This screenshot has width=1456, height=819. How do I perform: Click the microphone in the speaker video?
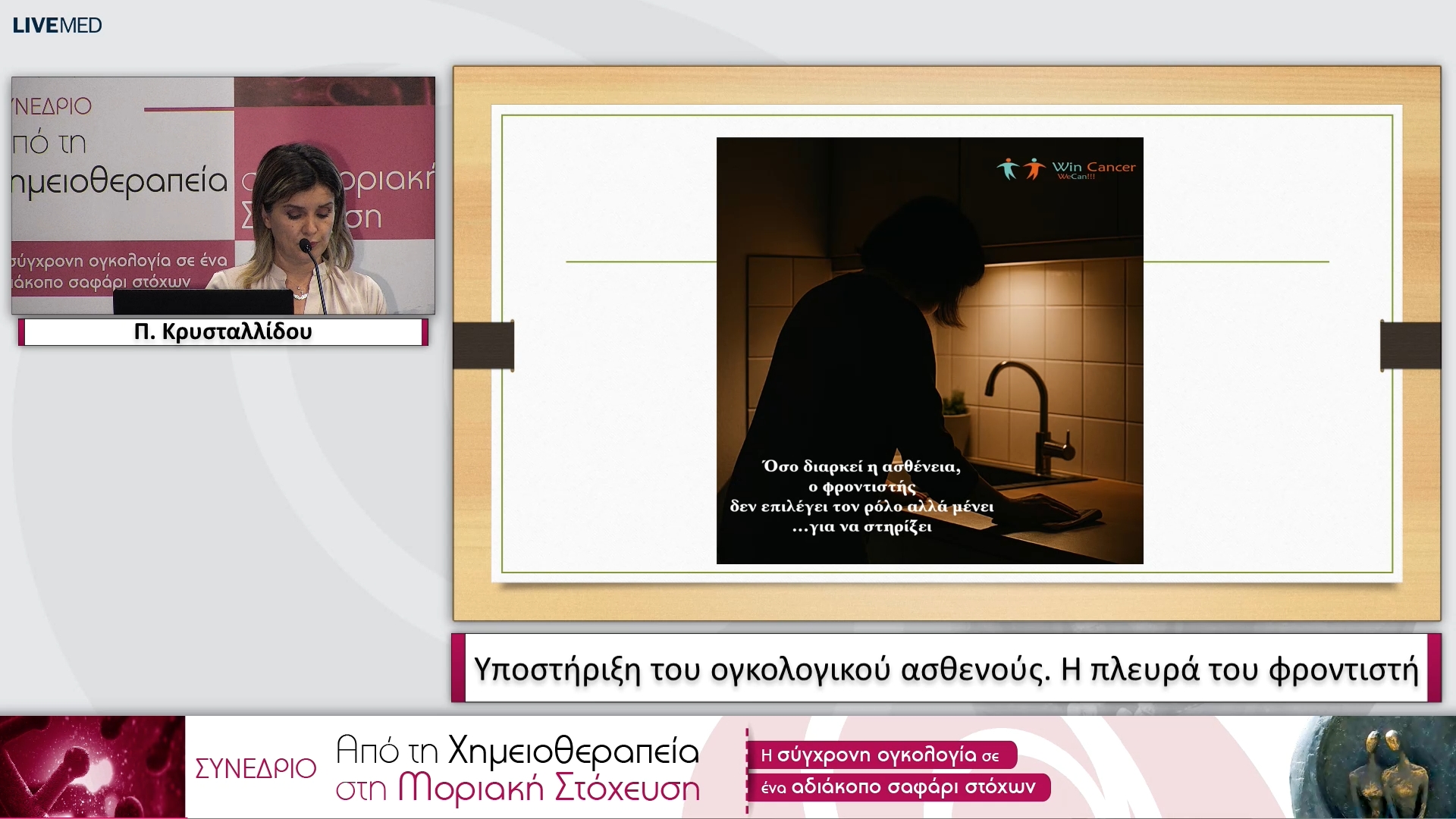[306, 246]
